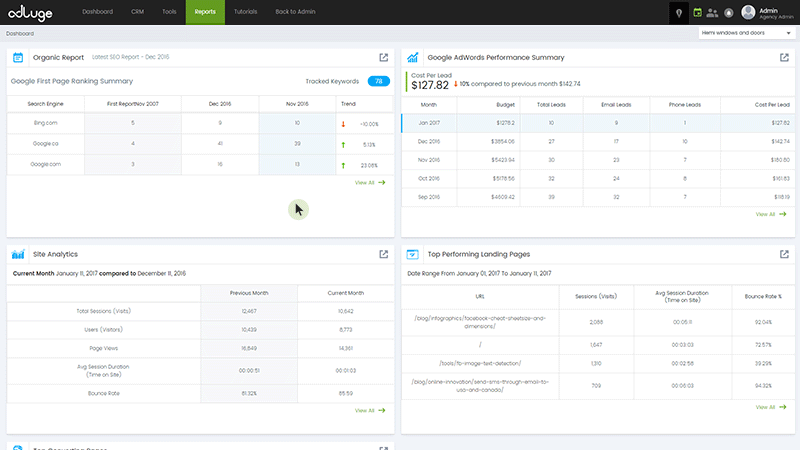Open the send-sms-through-email blog URL

point(480,386)
